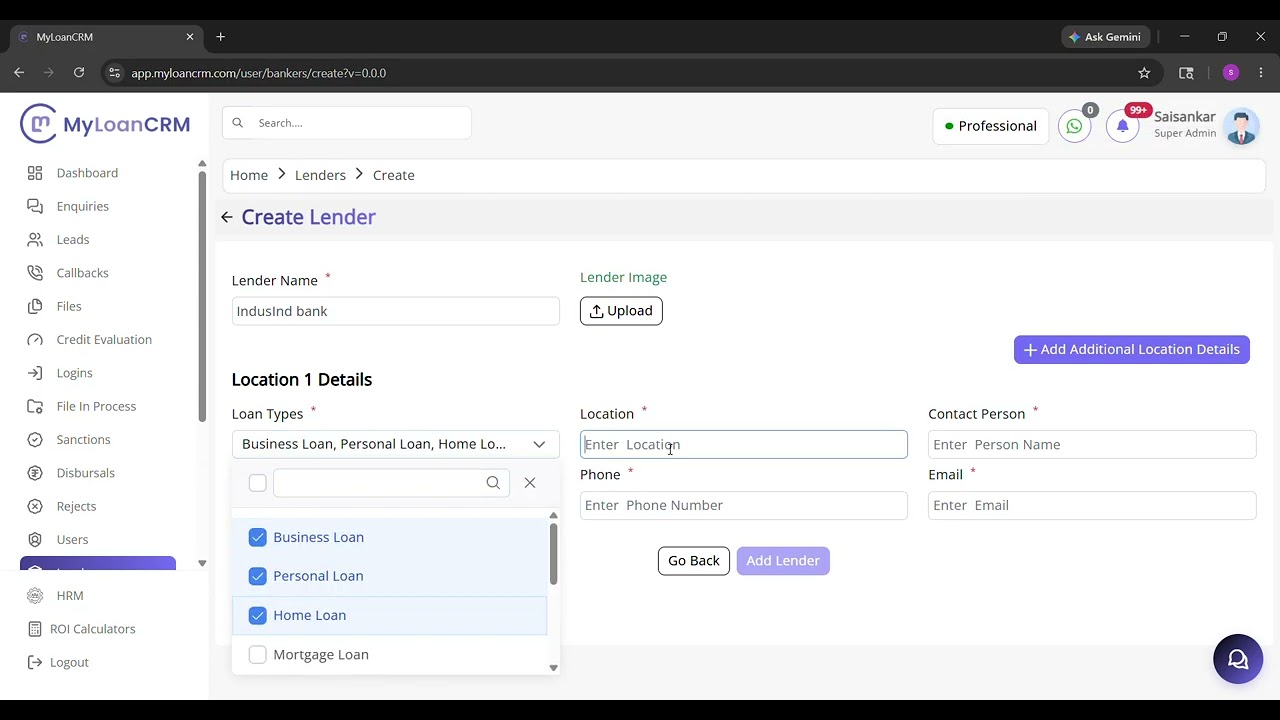Open the Credit Evaluation gauge icon
This screenshot has height=720, width=1280.
(x=35, y=340)
